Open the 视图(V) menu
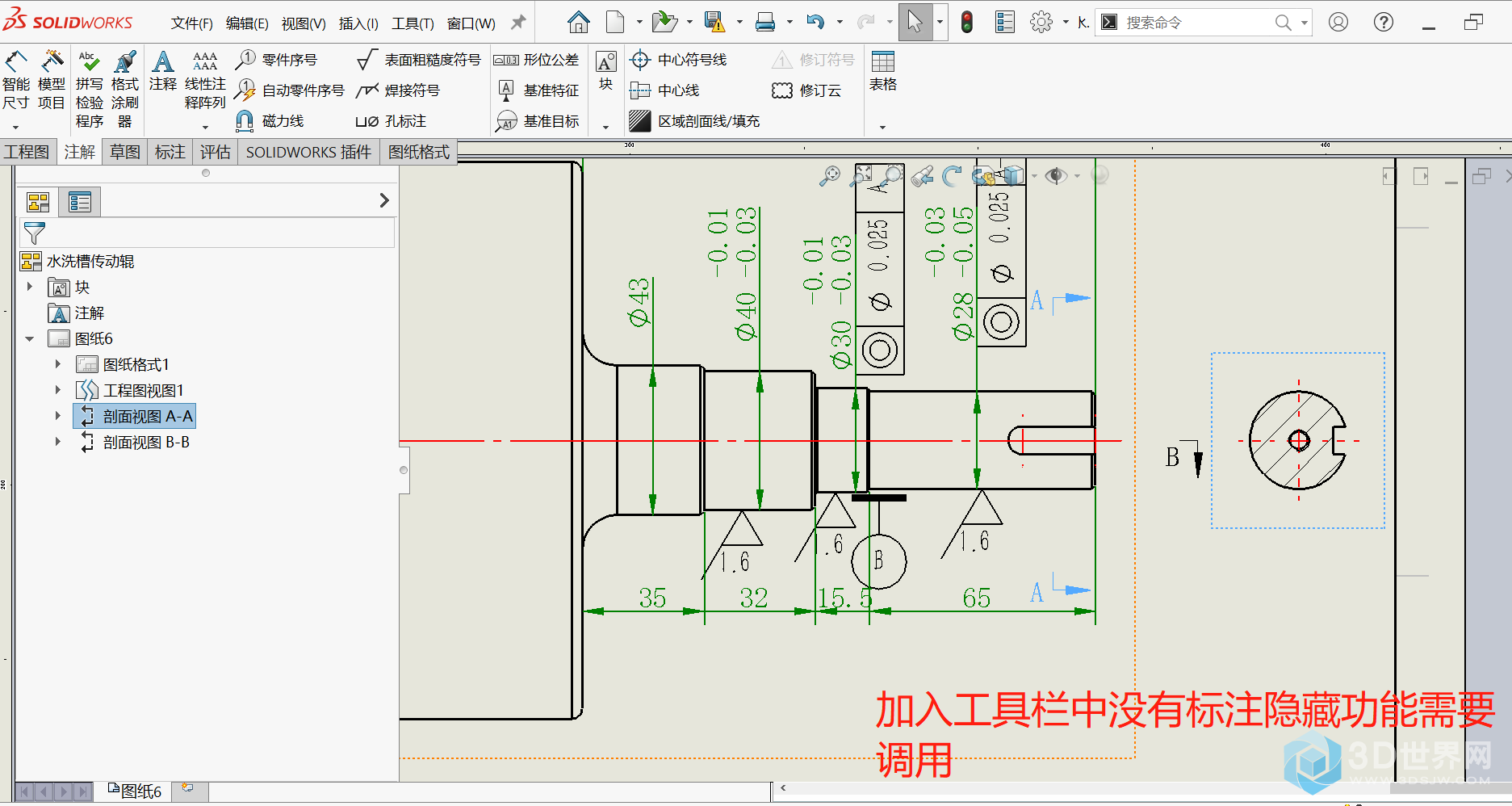The image size is (1512, 806). 304,23
